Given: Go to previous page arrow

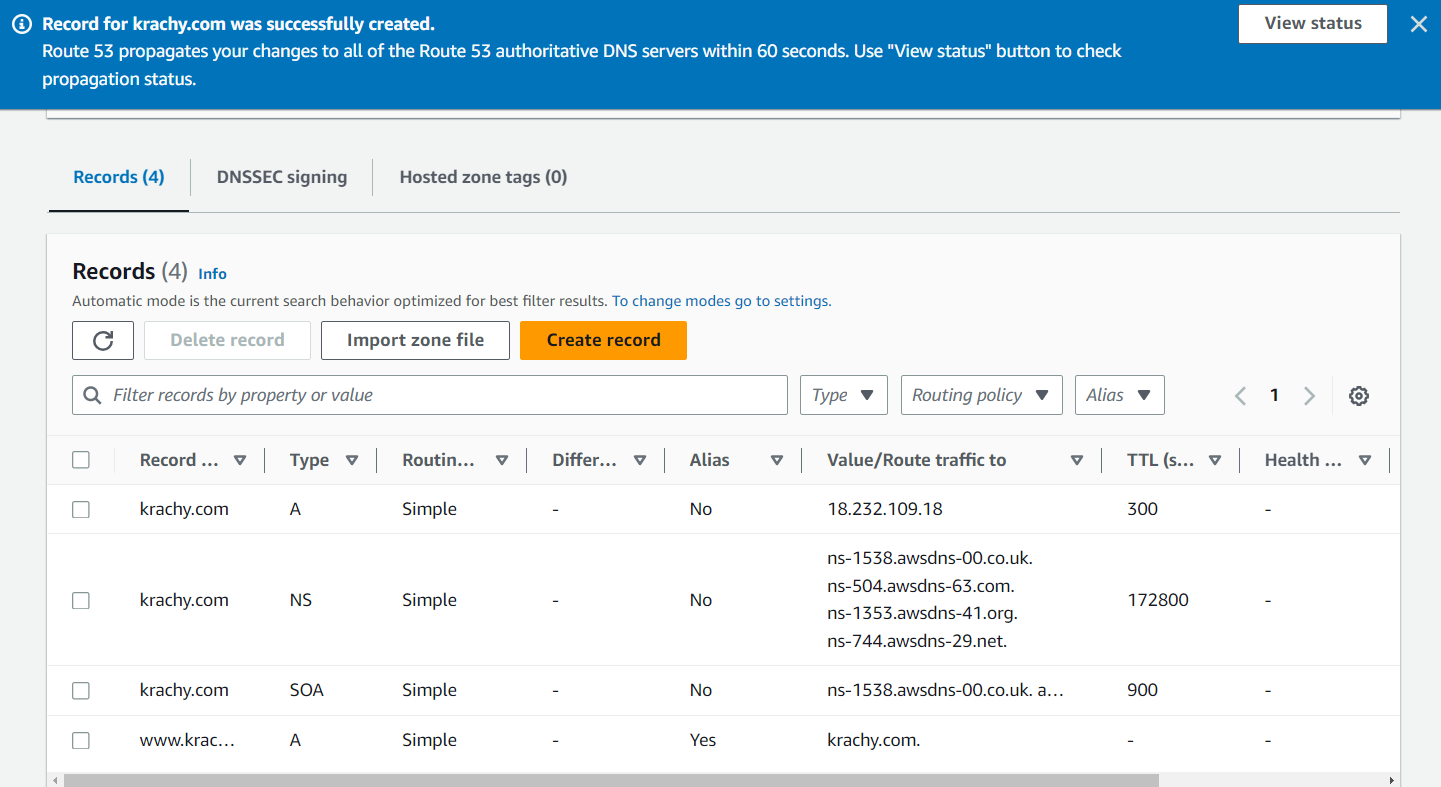Looking at the screenshot, I should point(1240,396).
